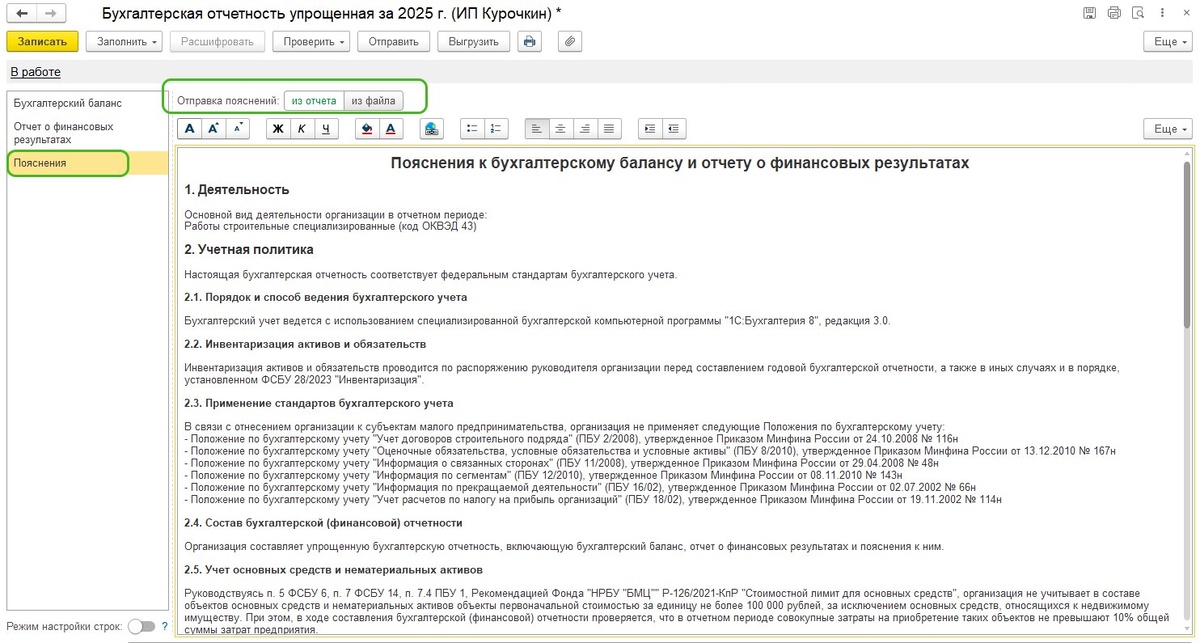Screen dimensions: 1200x643
Task: Click document title 'Пояснения к бухгалтерскому балансу'
Action: [x=680, y=162]
